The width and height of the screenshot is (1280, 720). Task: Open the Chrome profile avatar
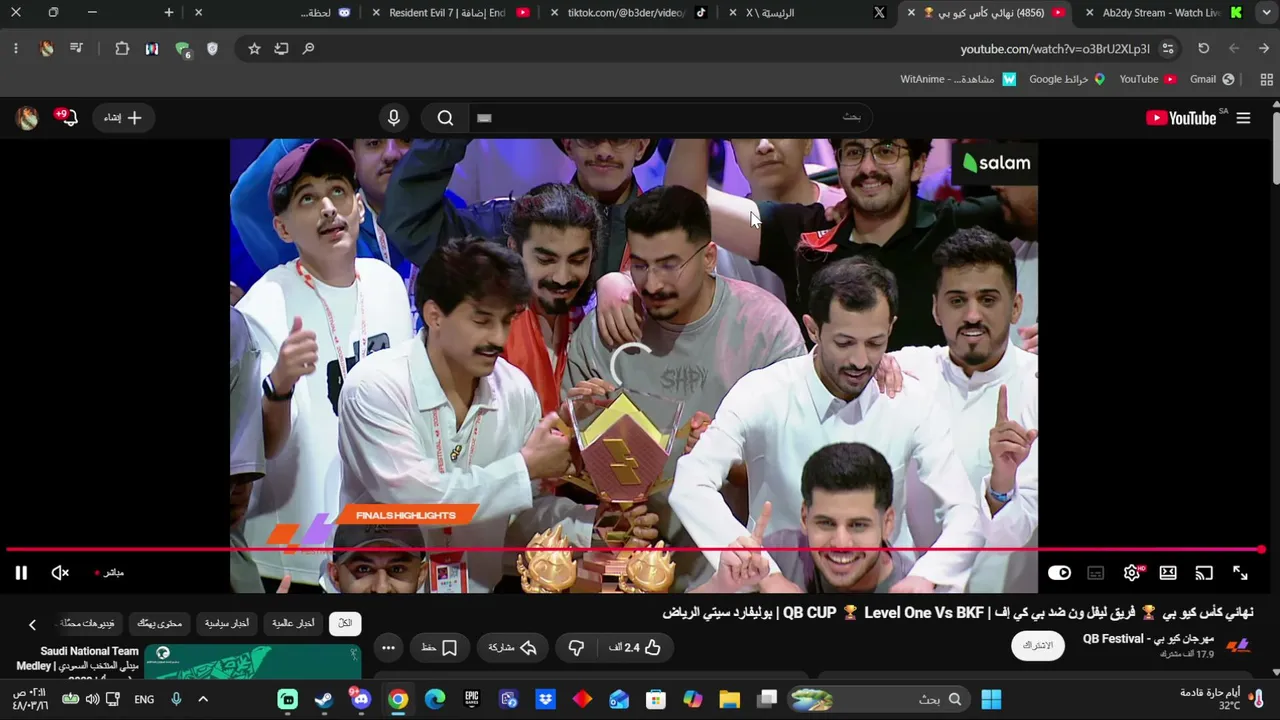(46, 48)
